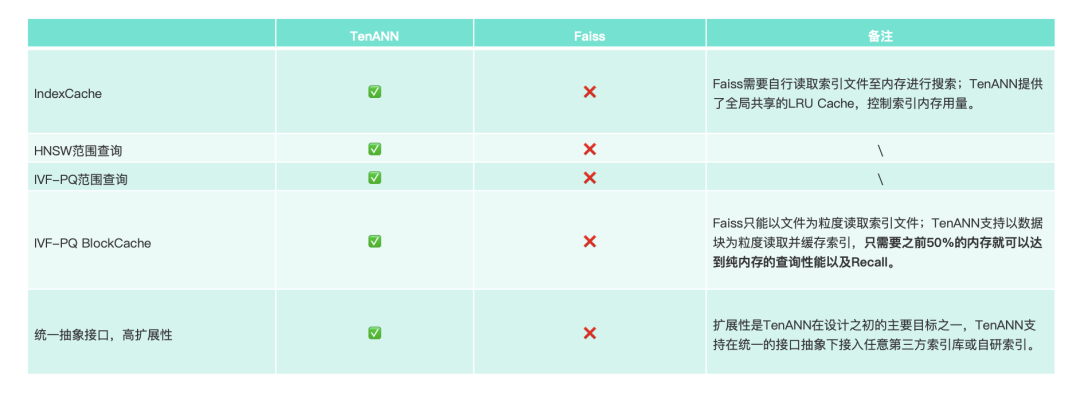Click the HNSW范围查询 row label
The width and height of the screenshot is (1080, 408).
[85, 150]
